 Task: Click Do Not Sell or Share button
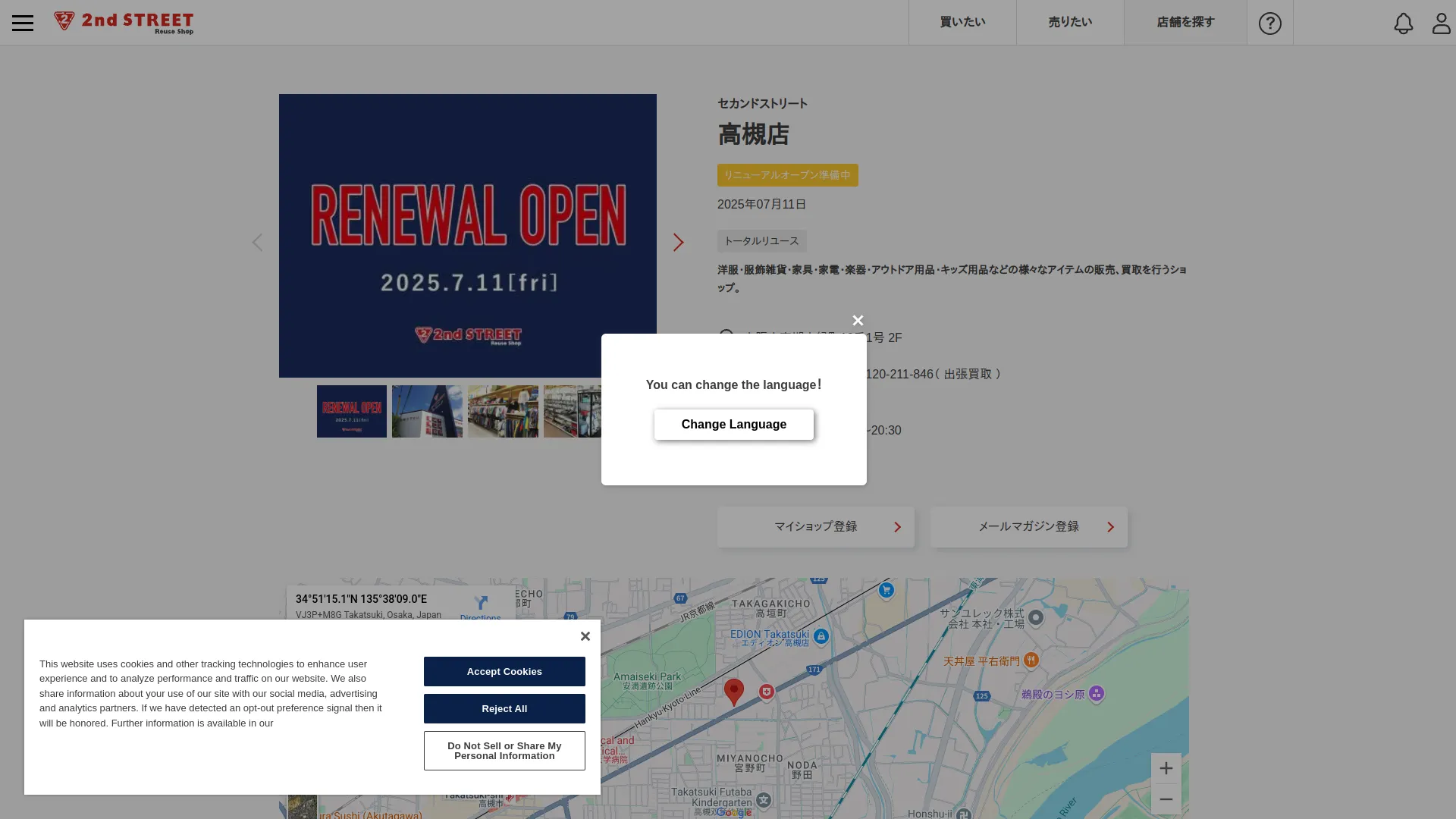(504, 751)
